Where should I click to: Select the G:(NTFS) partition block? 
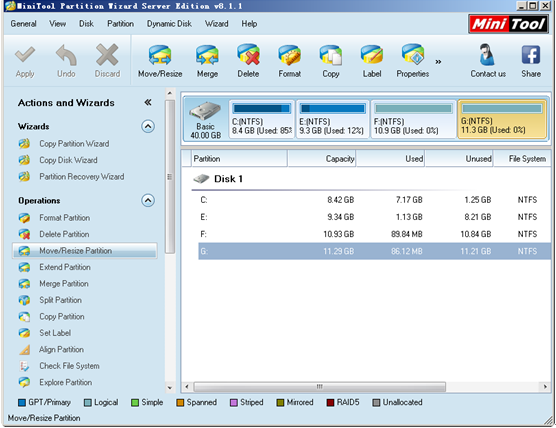502,119
